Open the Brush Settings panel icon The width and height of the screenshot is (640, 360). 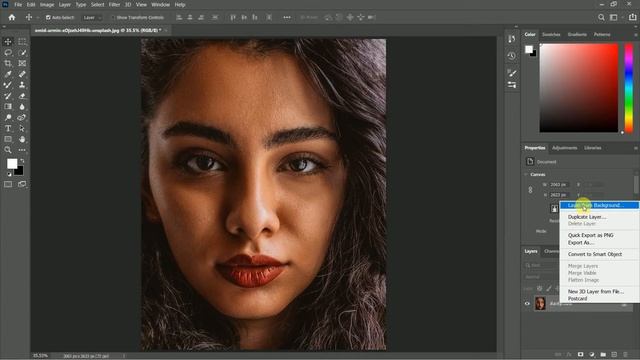511,73
